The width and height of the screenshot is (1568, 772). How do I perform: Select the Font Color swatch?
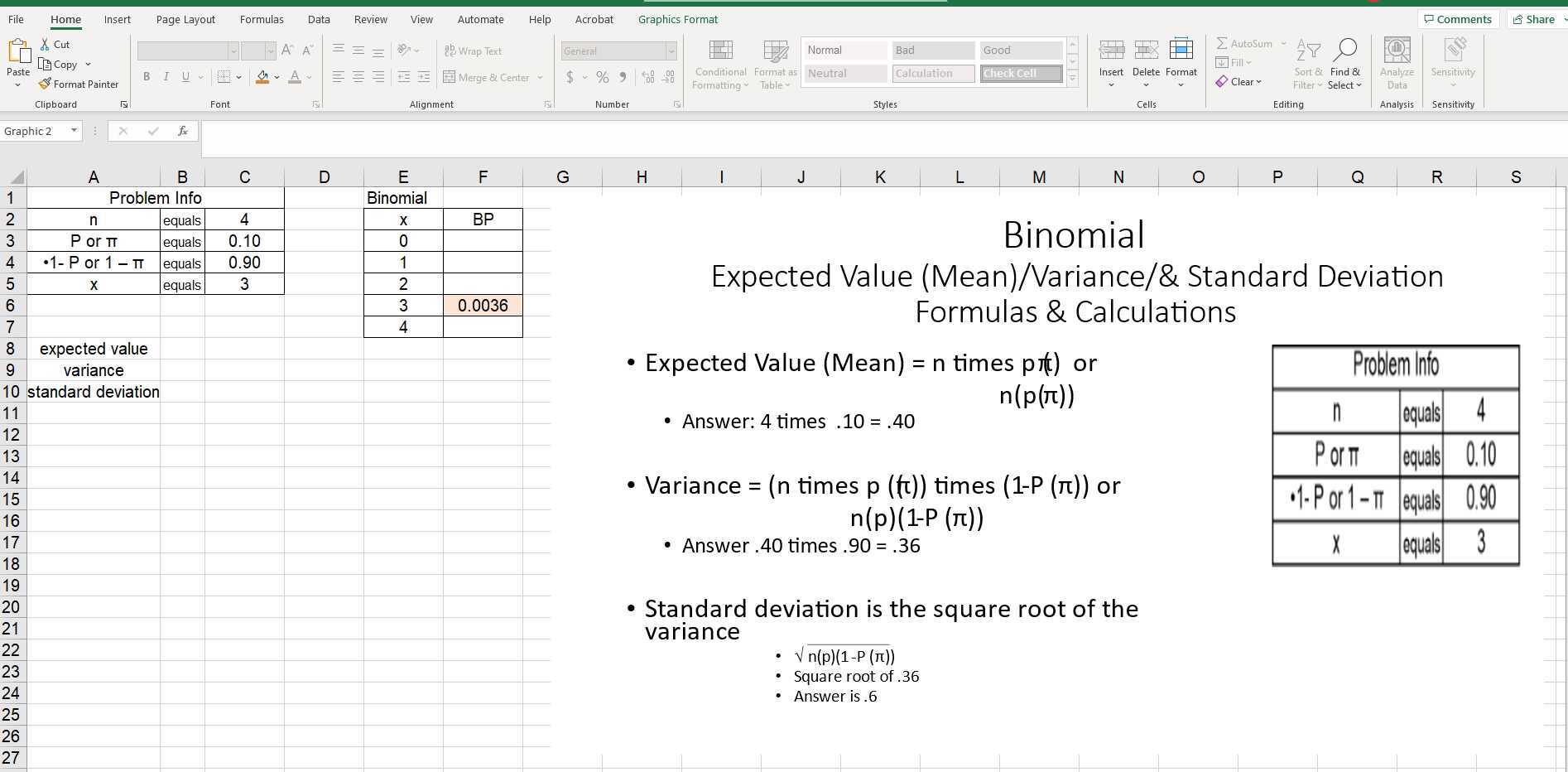[x=296, y=77]
